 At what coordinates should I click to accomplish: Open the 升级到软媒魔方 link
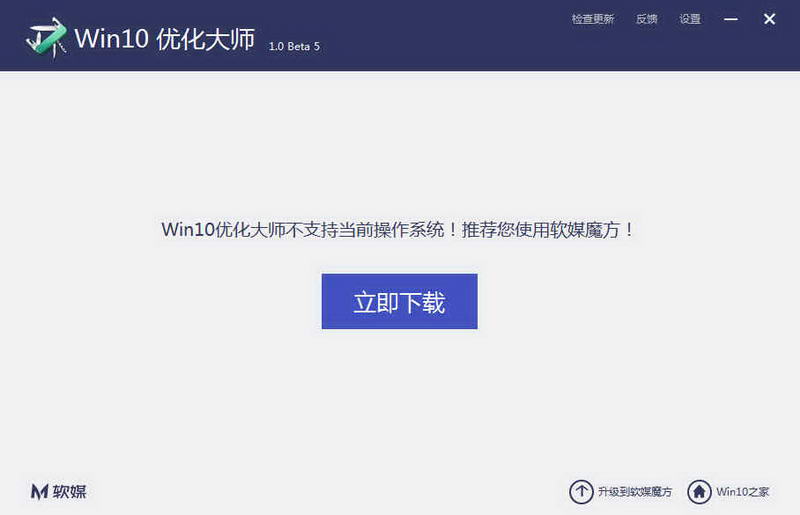(x=635, y=492)
